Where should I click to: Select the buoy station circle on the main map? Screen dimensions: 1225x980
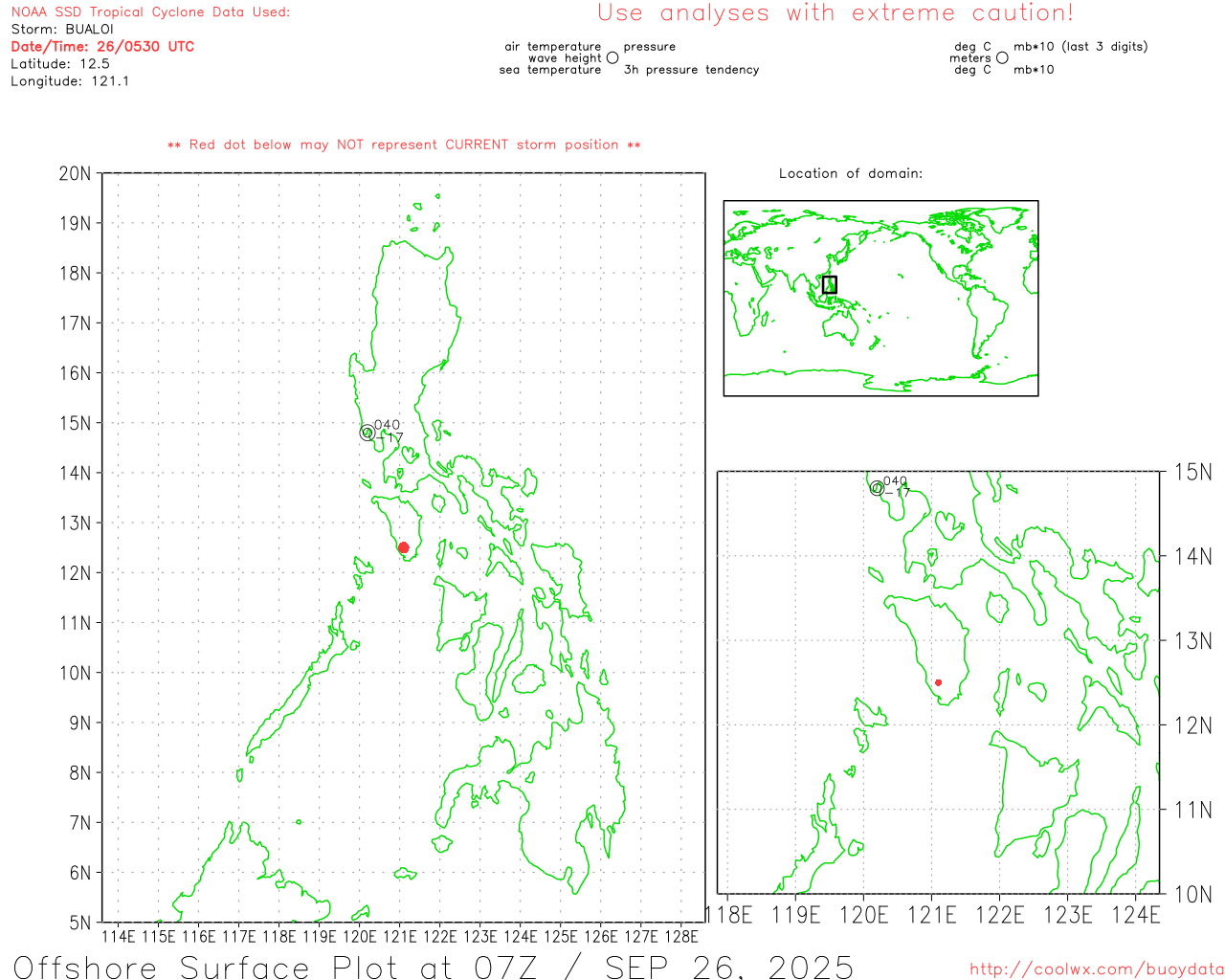click(x=367, y=433)
